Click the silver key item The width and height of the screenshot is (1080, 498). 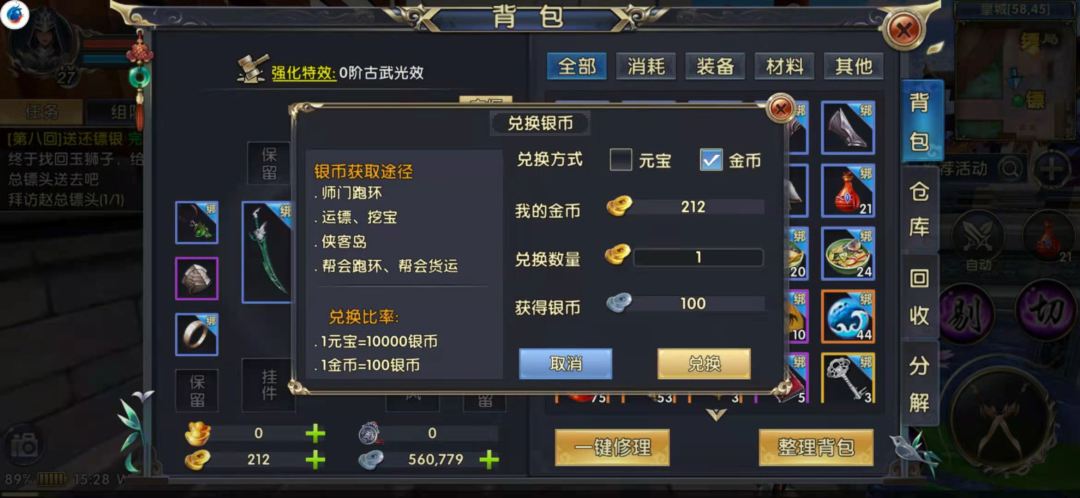tap(848, 377)
